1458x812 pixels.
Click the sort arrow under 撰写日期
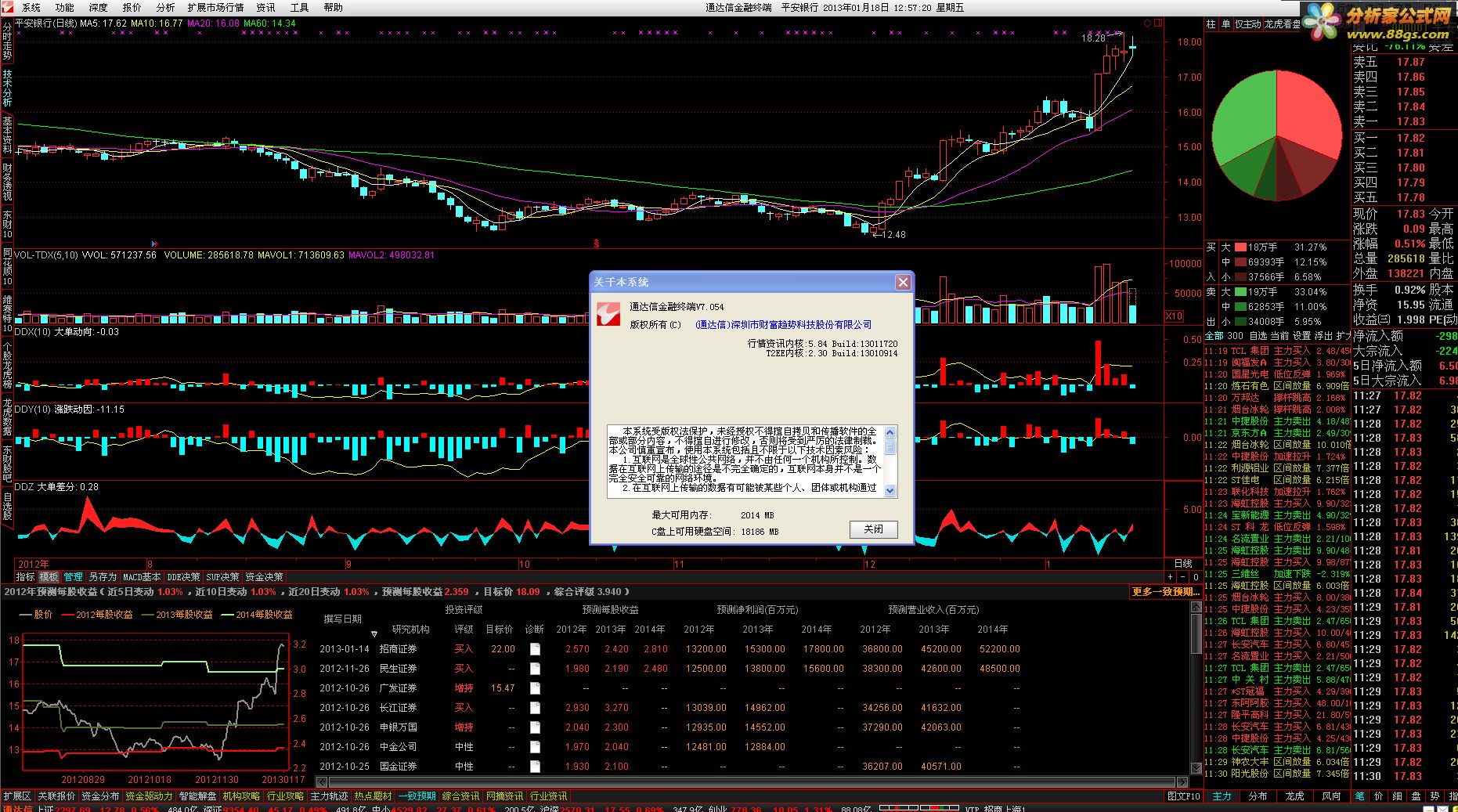tap(374, 633)
